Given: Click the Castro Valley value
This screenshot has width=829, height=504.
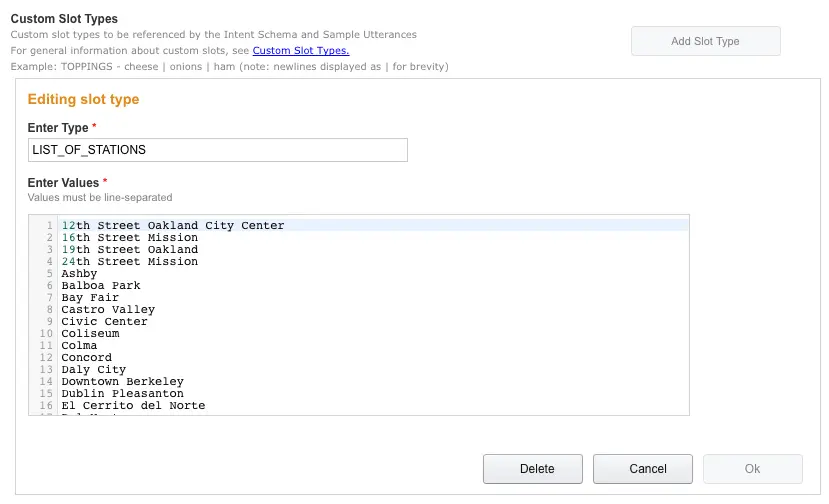Looking at the screenshot, I should 108,310.
